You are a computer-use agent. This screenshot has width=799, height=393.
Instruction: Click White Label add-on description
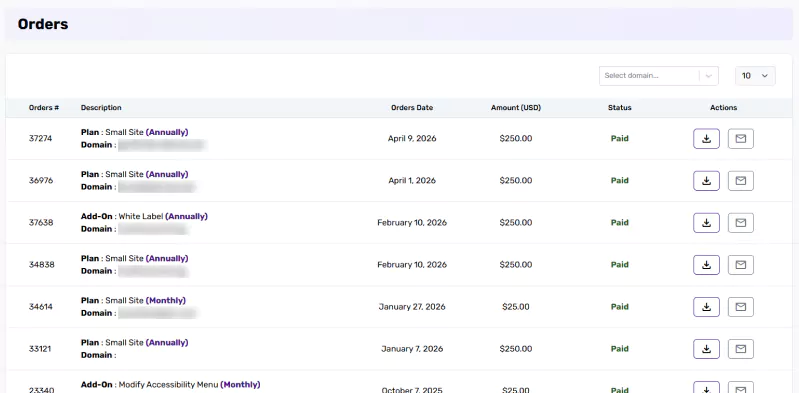144,216
